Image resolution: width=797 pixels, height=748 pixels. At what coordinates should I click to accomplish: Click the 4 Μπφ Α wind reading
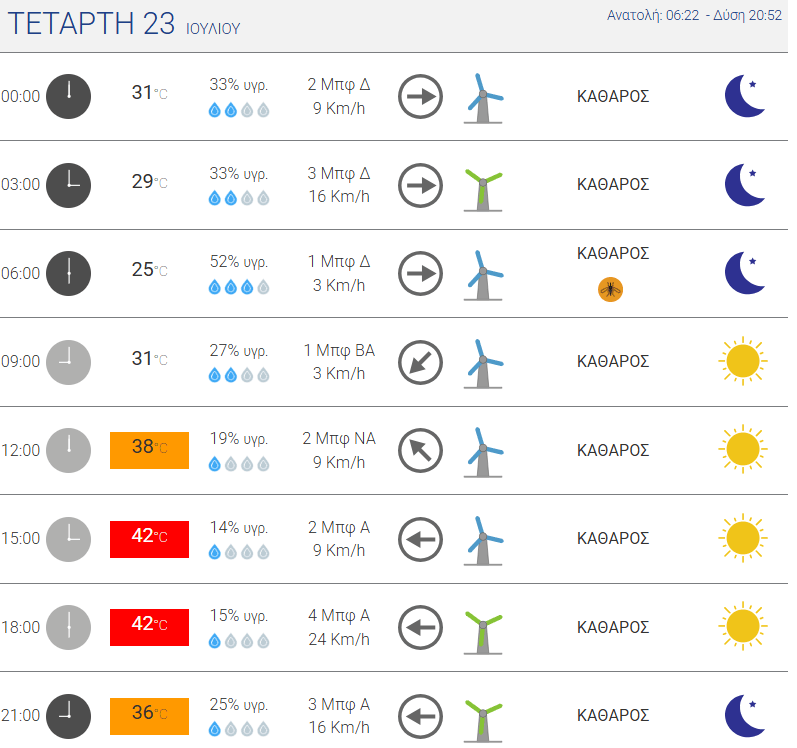click(x=339, y=615)
